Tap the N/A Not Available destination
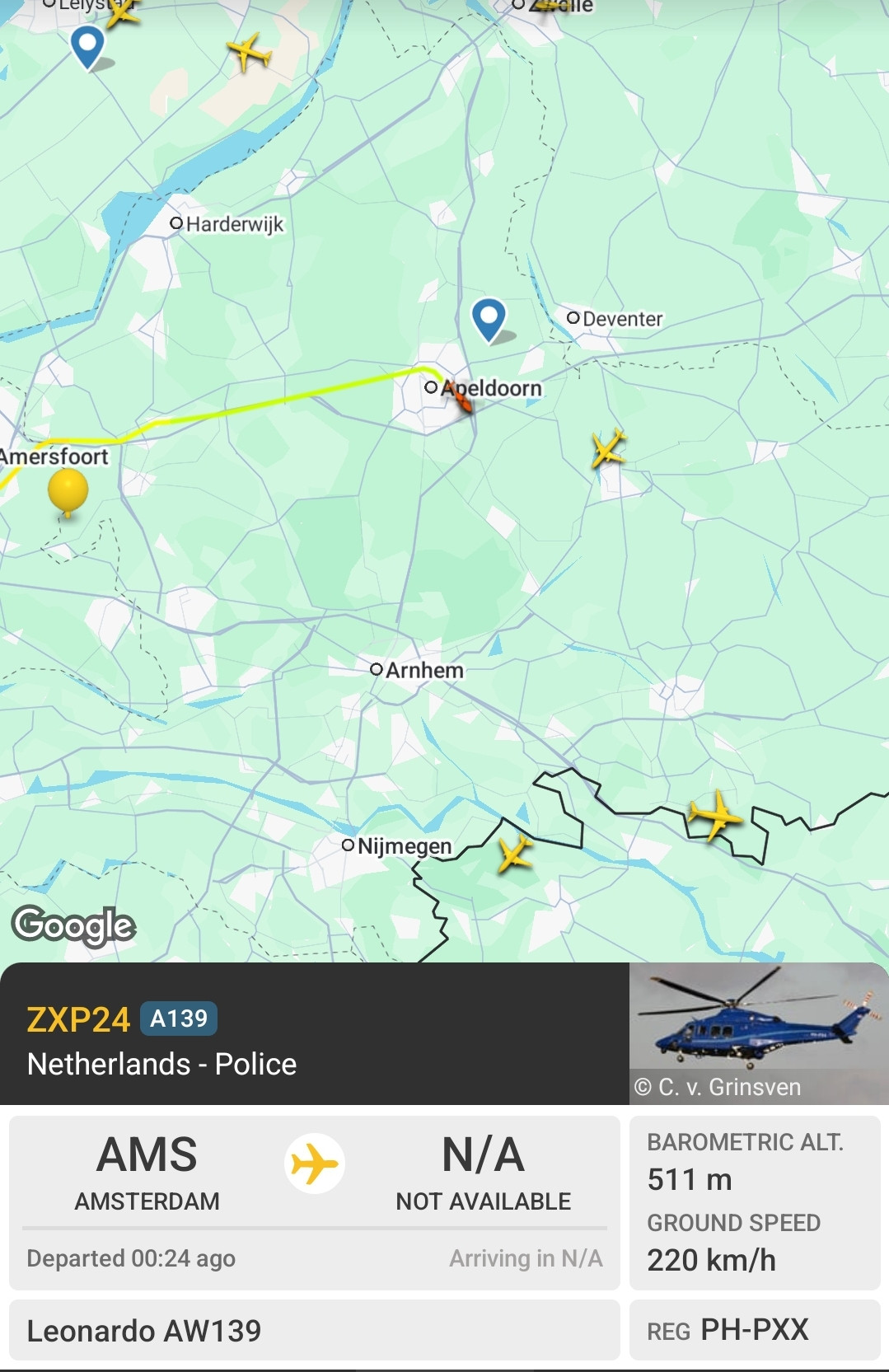The height and width of the screenshot is (1372, 889). [484, 1171]
